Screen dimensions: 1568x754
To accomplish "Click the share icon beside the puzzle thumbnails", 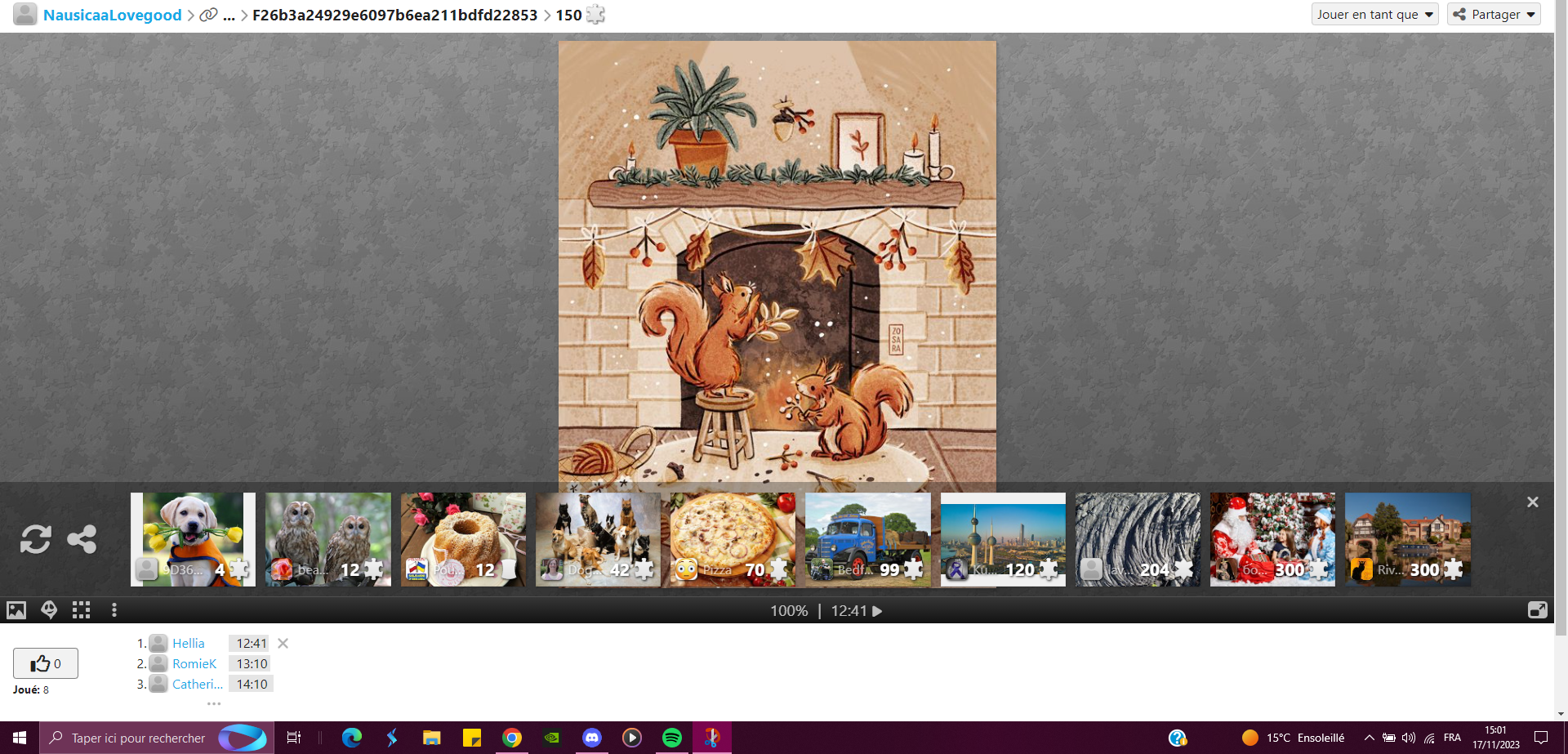I will pos(82,539).
